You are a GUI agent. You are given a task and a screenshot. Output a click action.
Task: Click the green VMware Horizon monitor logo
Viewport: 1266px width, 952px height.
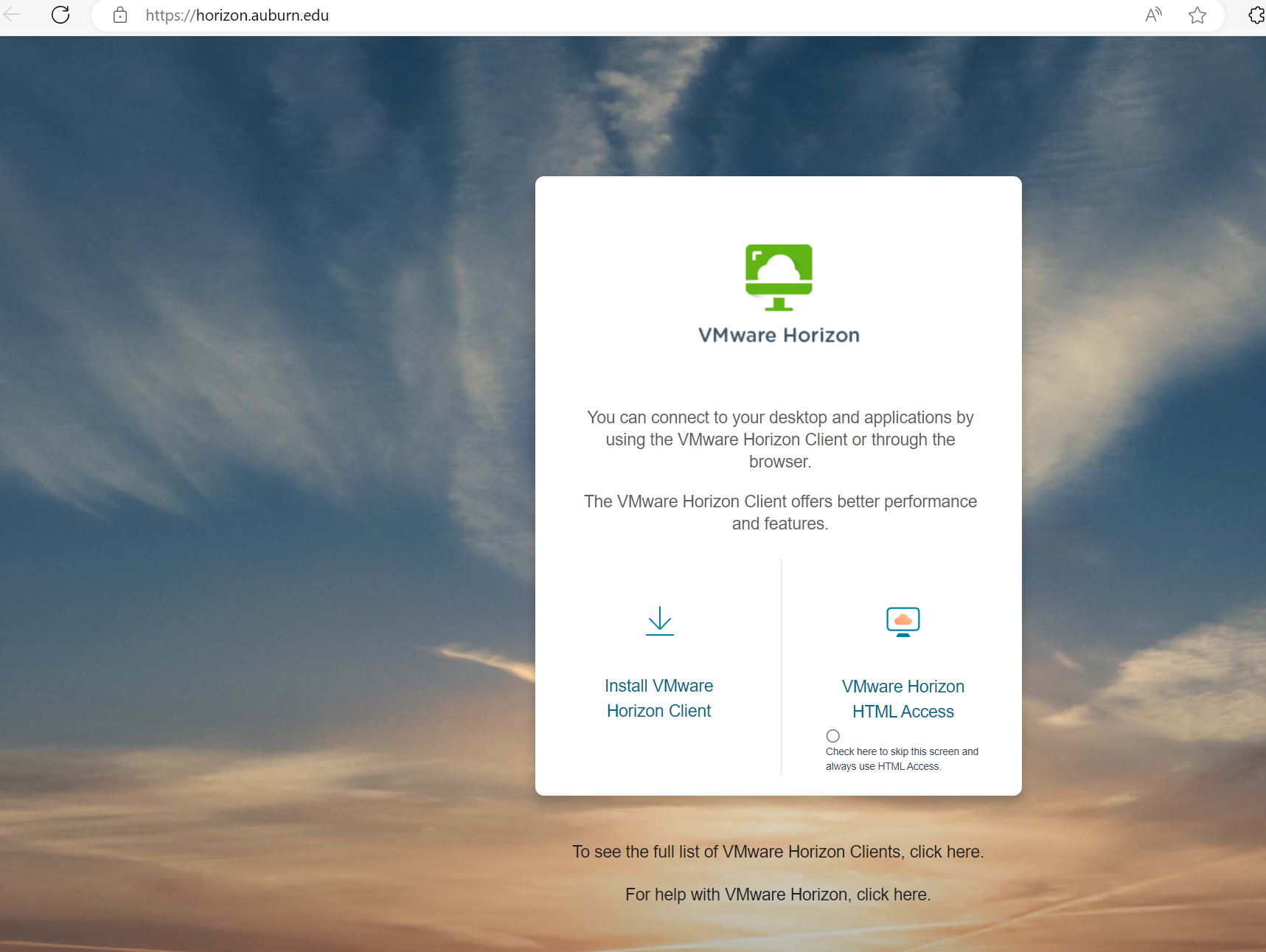click(779, 277)
